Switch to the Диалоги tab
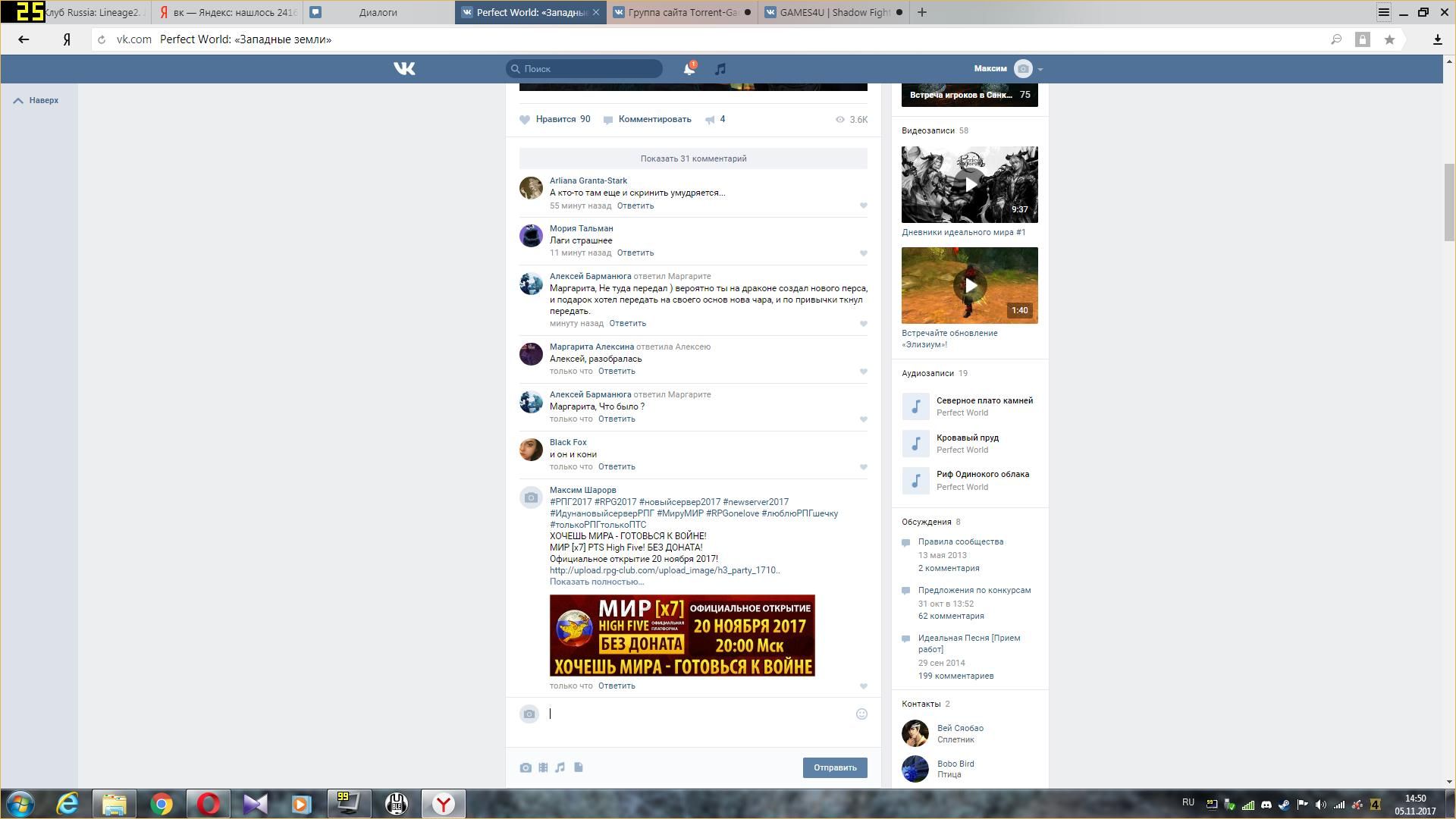 click(378, 12)
